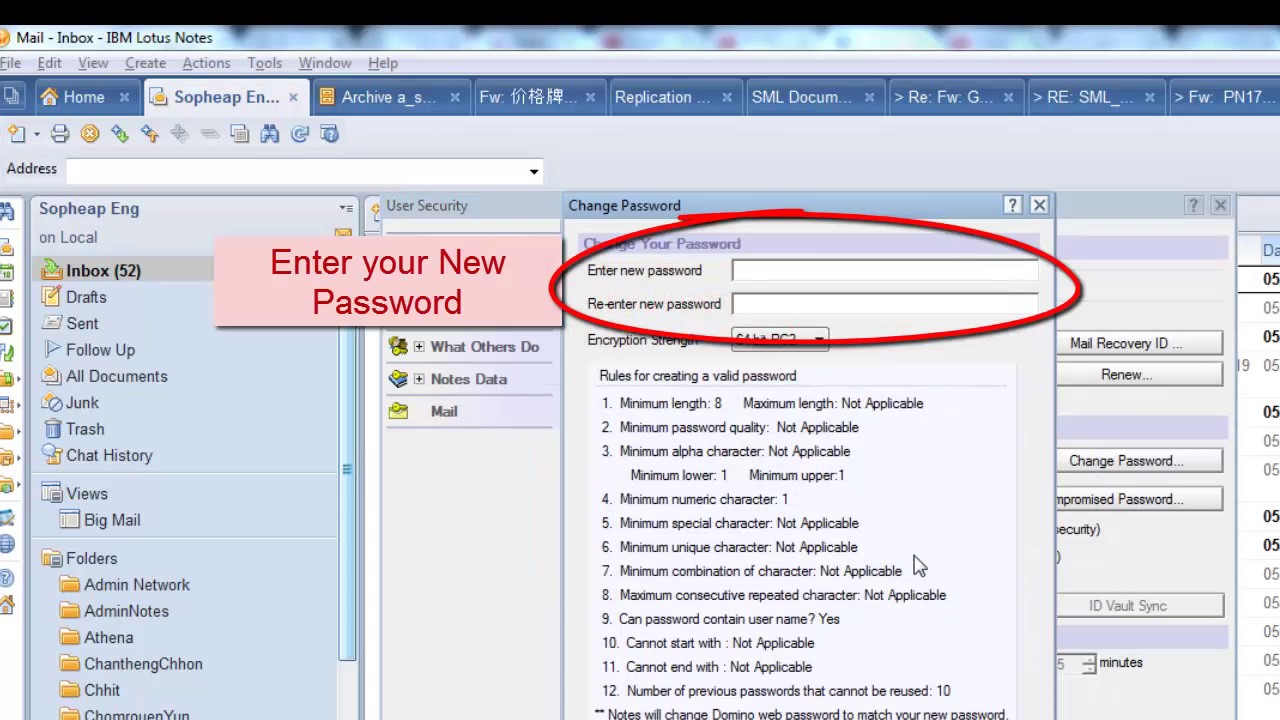The width and height of the screenshot is (1280, 720).
Task: Select Mail in User Security list
Action: tap(444, 411)
